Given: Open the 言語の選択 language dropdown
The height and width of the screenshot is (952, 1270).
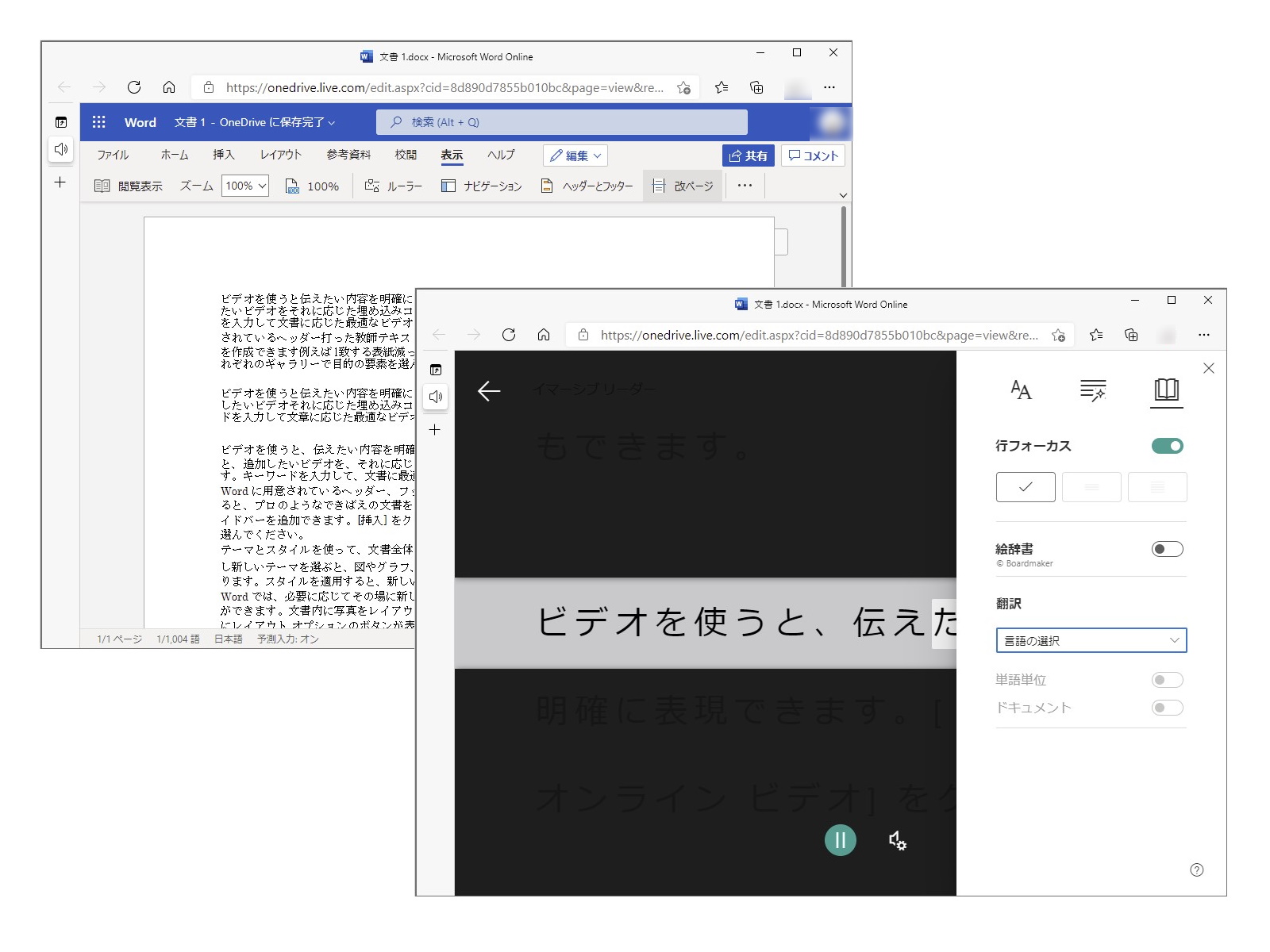Looking at the screenshot, I should (x=1091, y=640).
